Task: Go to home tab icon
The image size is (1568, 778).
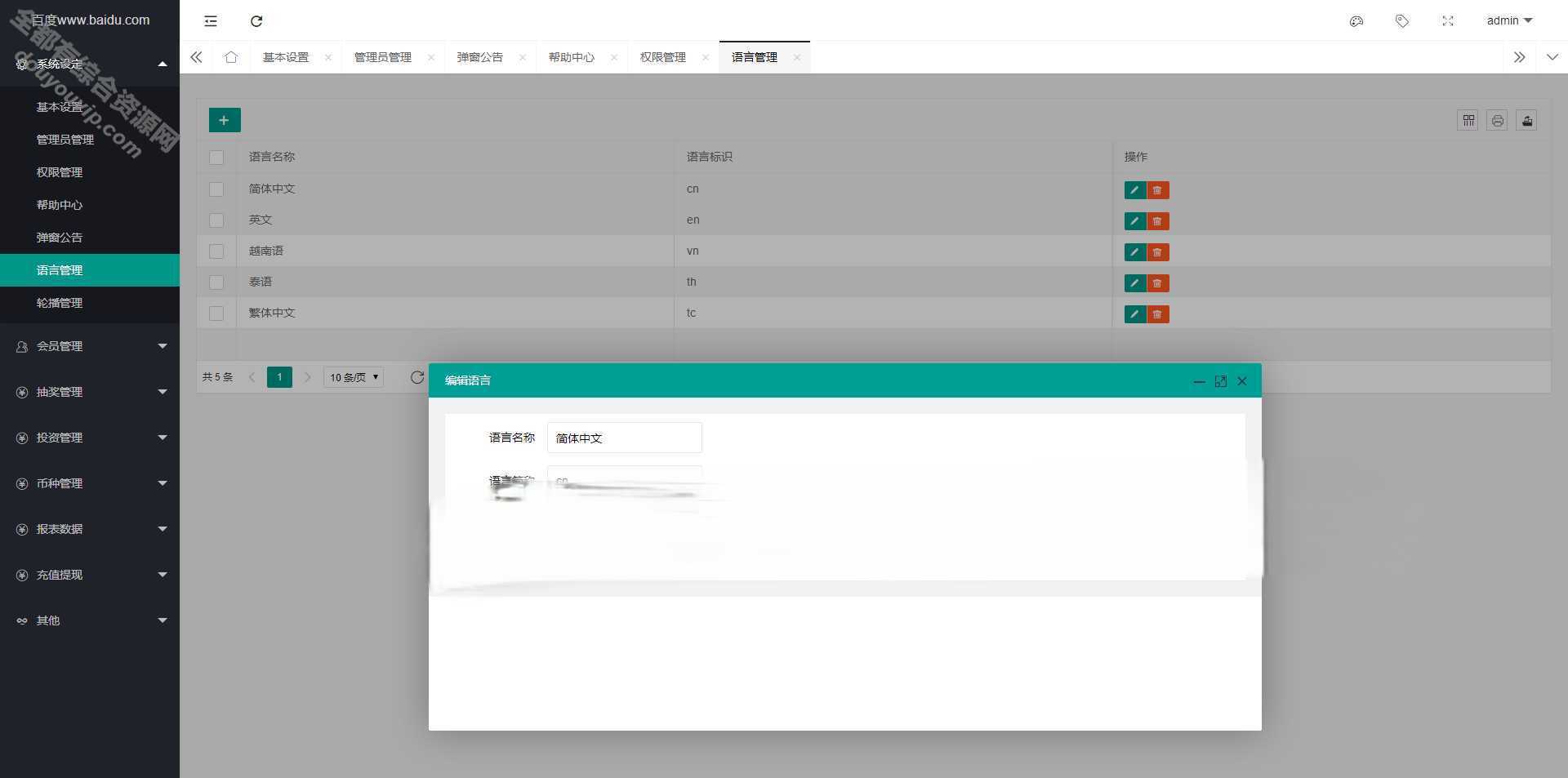Action: click(x=231, y=57)
